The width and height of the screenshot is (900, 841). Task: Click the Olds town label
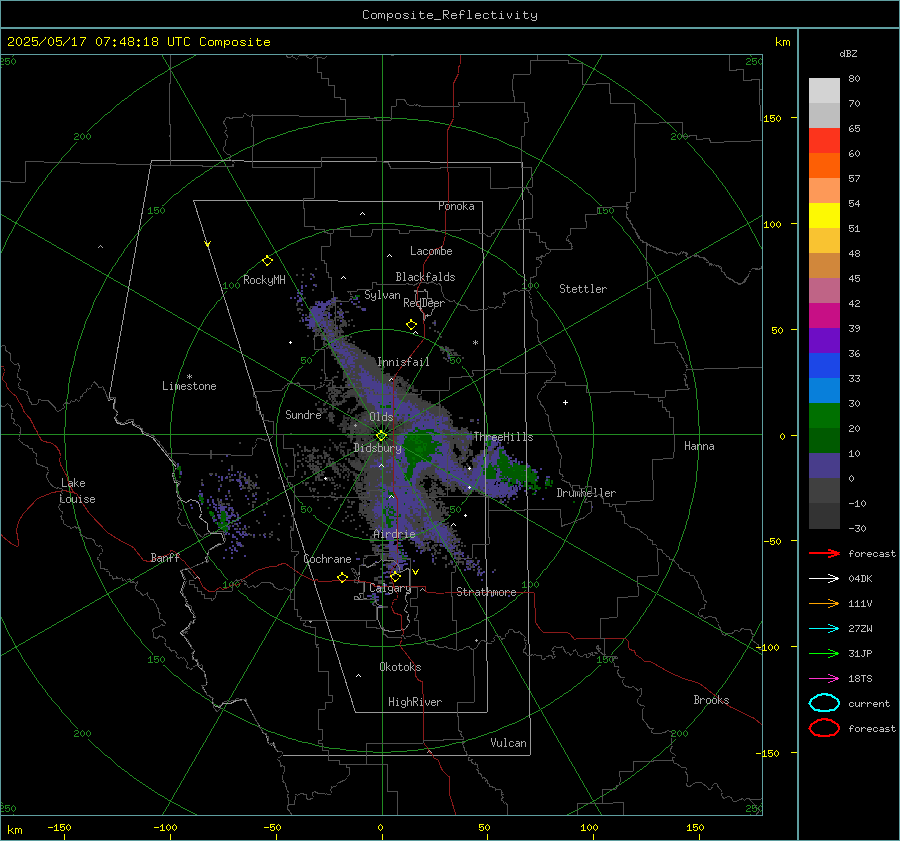pyautogui.click(x=381, y=417)
